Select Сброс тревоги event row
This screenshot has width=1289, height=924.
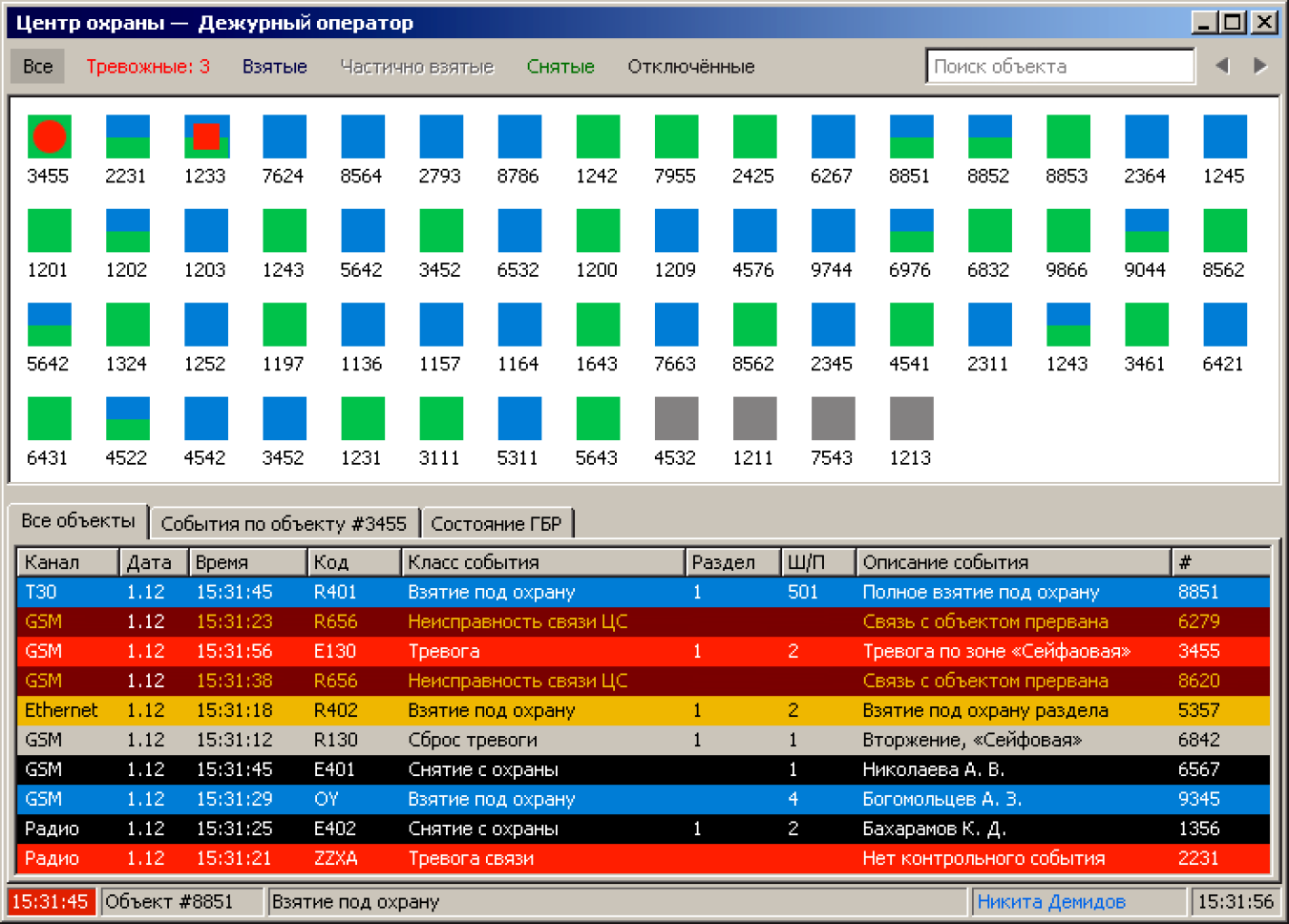tap(644, 740)
